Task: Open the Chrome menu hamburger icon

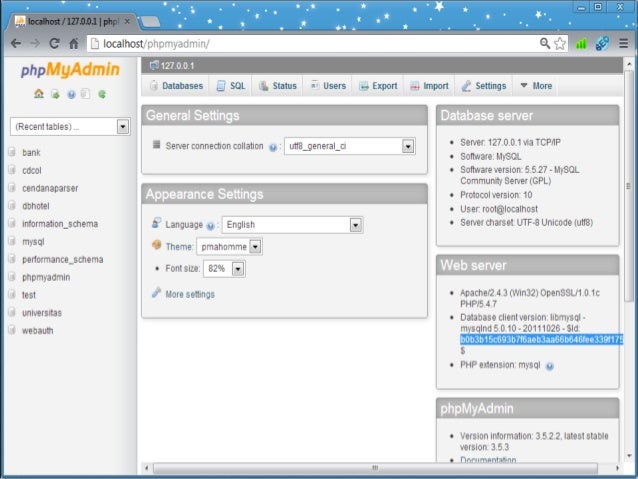Action: coord(623,43)
